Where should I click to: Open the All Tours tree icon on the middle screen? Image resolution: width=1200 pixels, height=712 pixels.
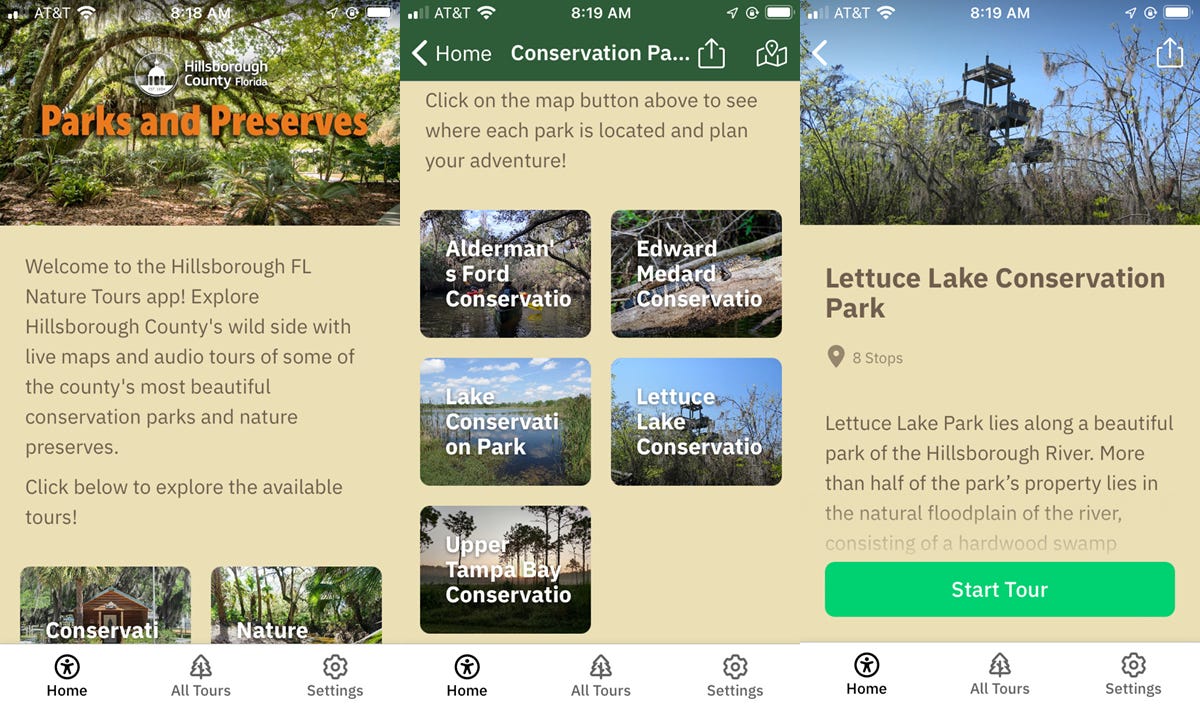(x=601, y=667)
